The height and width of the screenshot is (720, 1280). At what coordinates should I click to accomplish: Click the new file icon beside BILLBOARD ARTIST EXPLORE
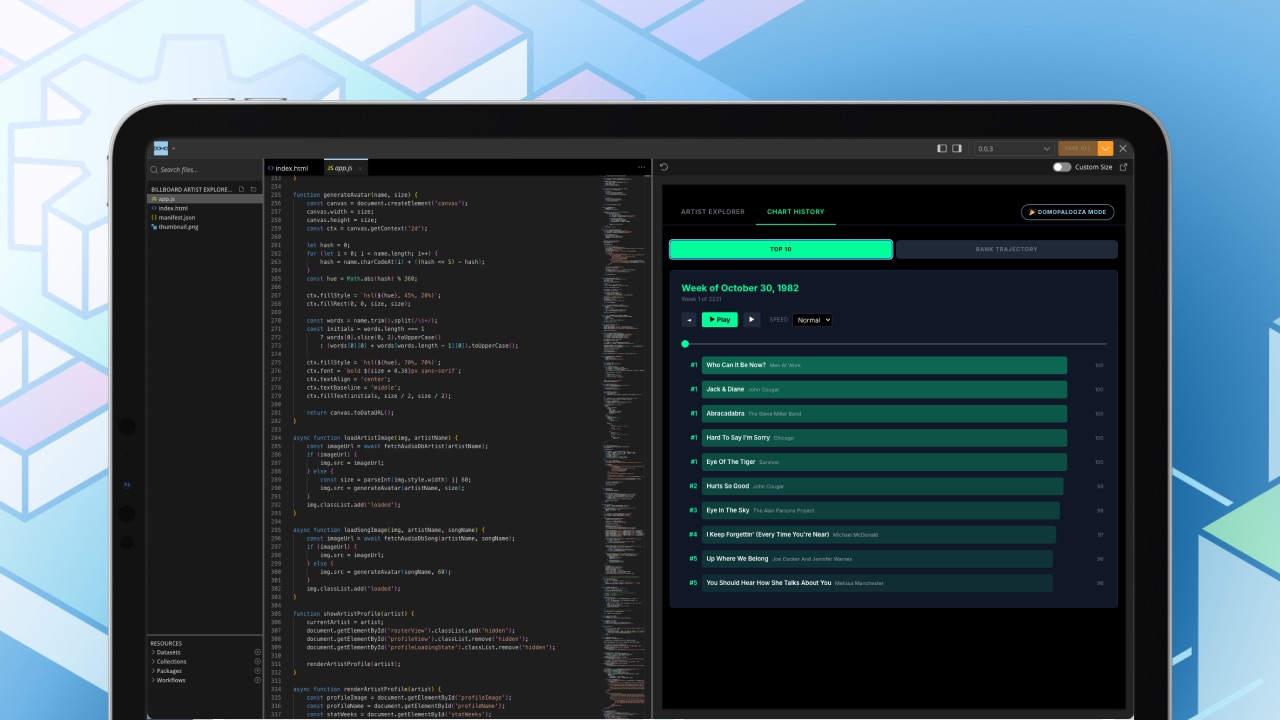pos(241,189)
